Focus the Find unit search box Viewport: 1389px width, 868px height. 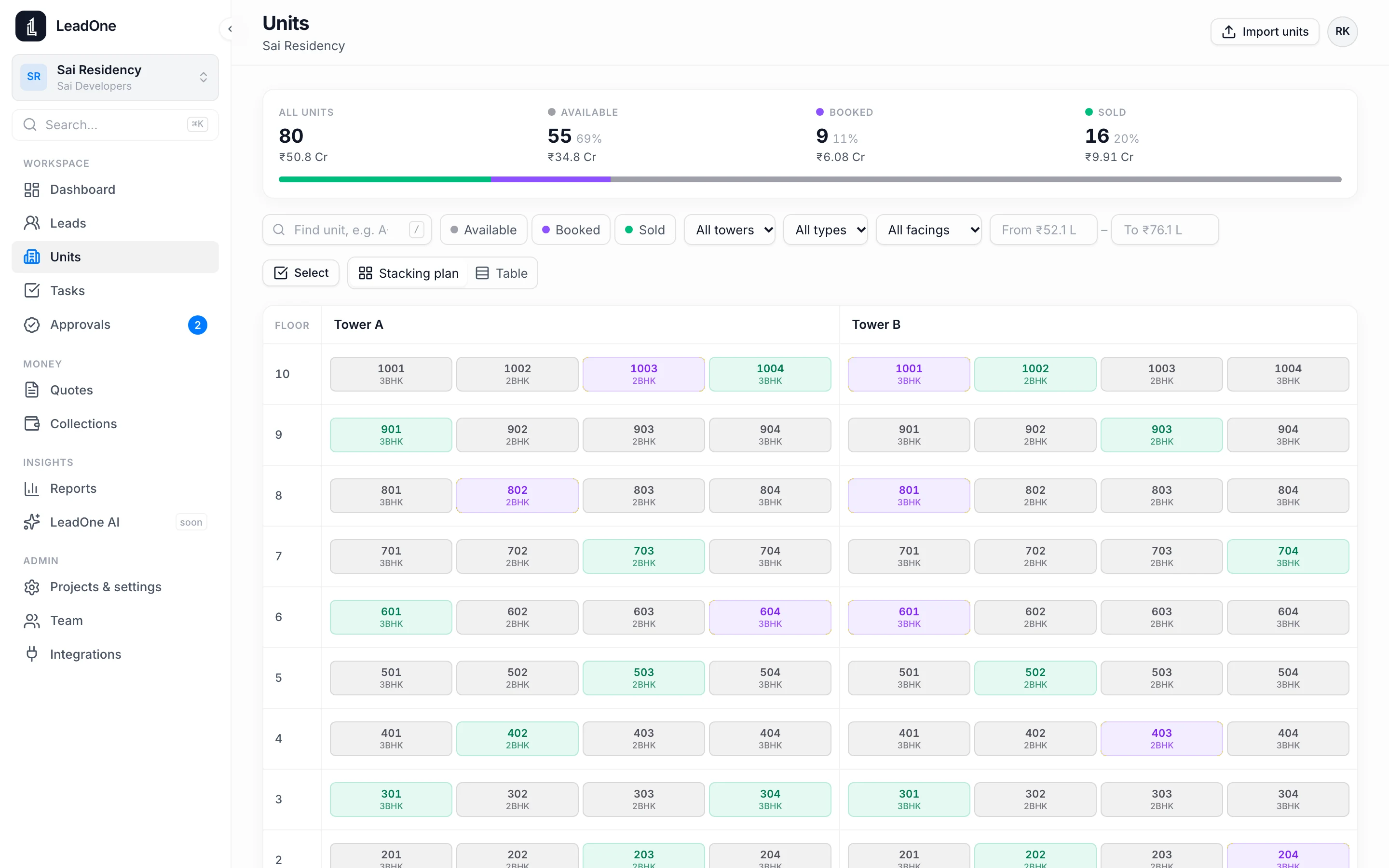(347, 230)
